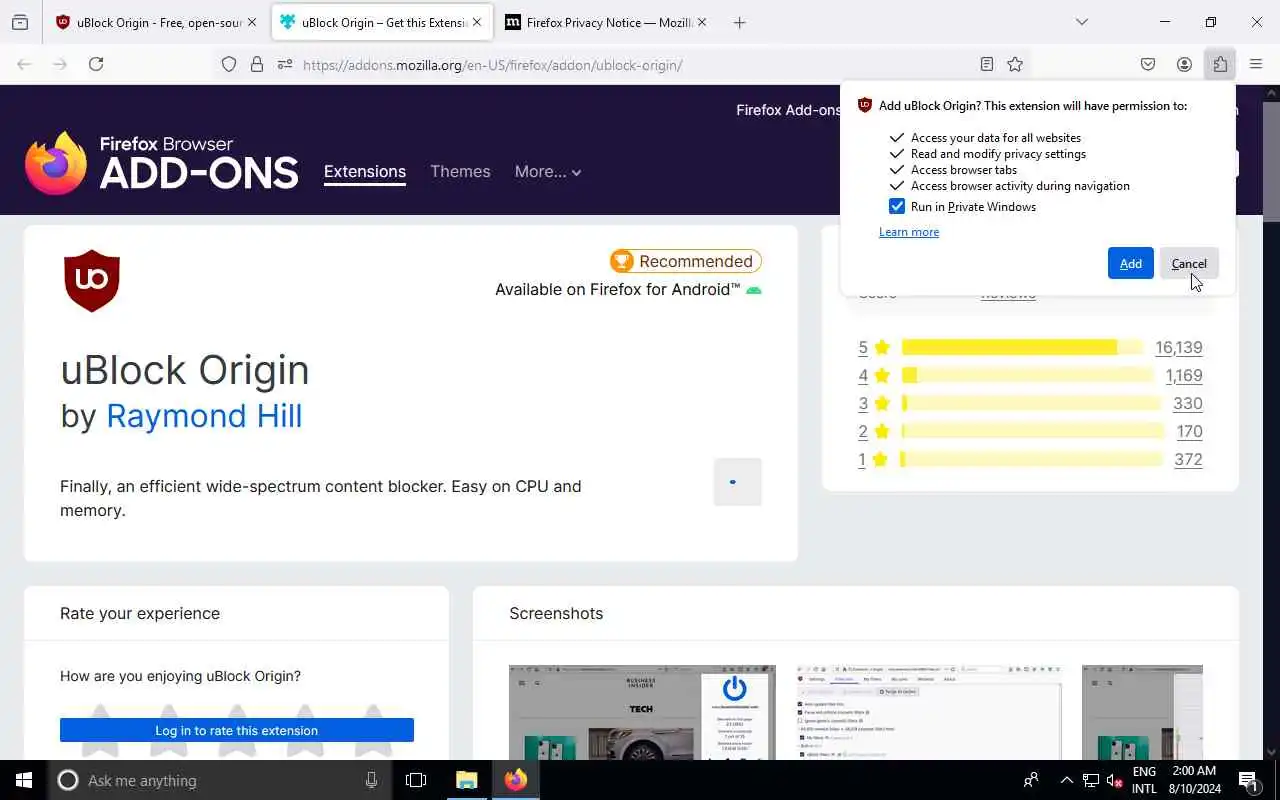Image resolution: width=1280 pixels, height=800 pixels.
Task: Open the notification center icon
Action: click(1248, 780)
